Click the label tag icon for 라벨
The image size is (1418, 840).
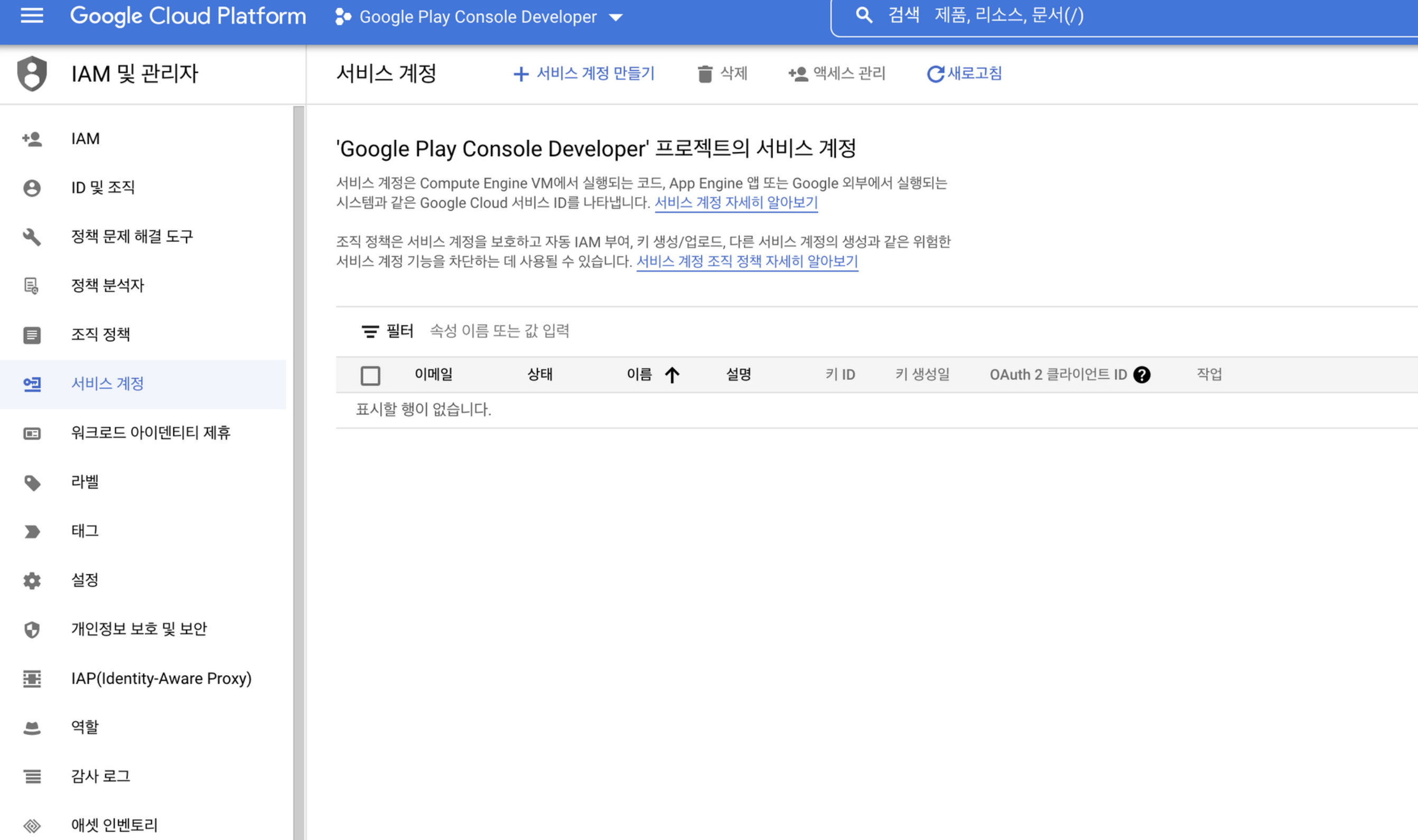tap(32, 482)
